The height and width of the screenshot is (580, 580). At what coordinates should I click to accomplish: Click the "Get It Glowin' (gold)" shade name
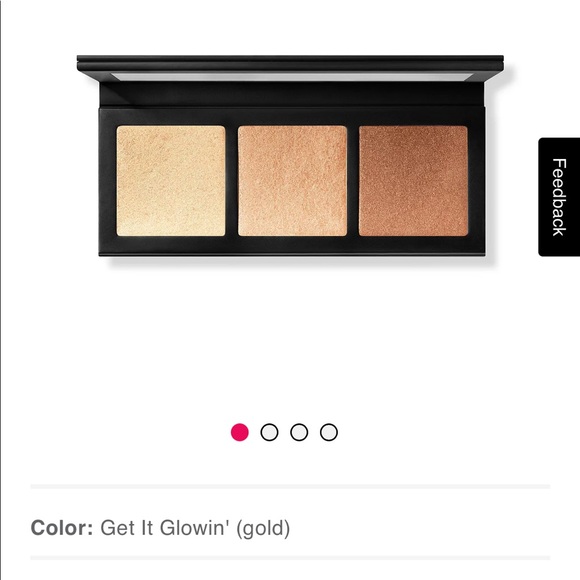pos(195,528)
